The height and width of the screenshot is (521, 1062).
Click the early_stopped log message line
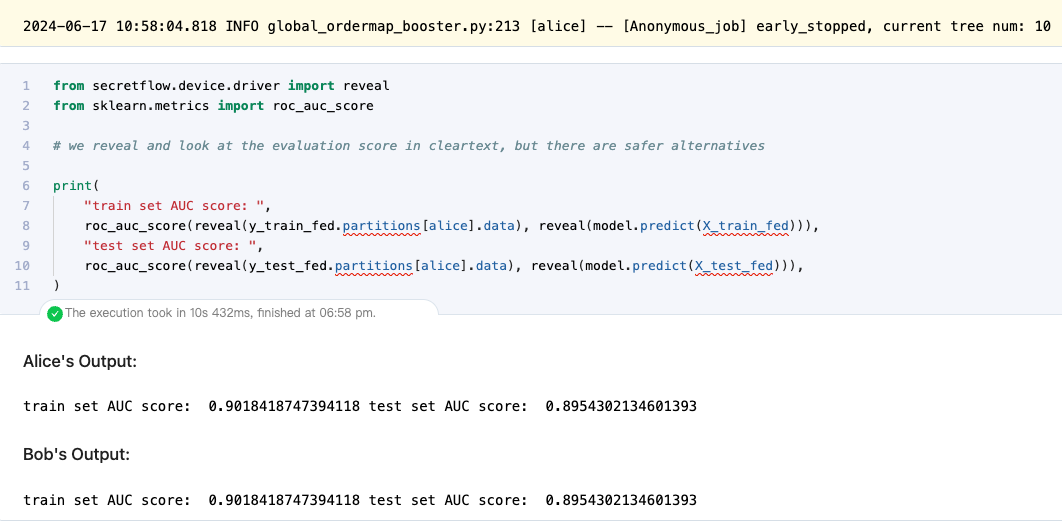point(536,27)
